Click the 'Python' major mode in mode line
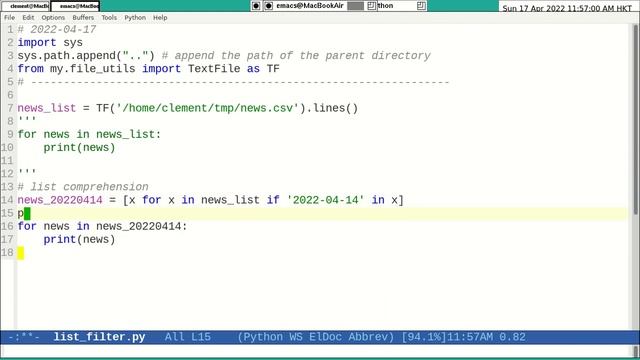 coord(263,337)
